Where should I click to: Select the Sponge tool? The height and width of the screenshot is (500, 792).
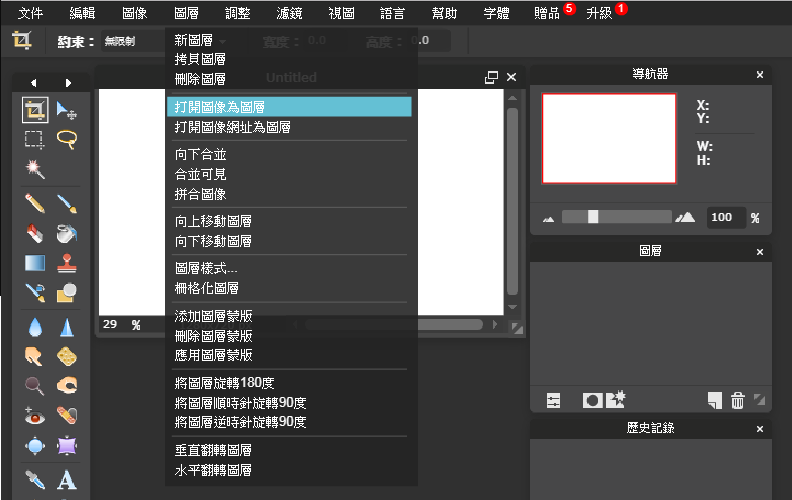click(x=67, y=357)
